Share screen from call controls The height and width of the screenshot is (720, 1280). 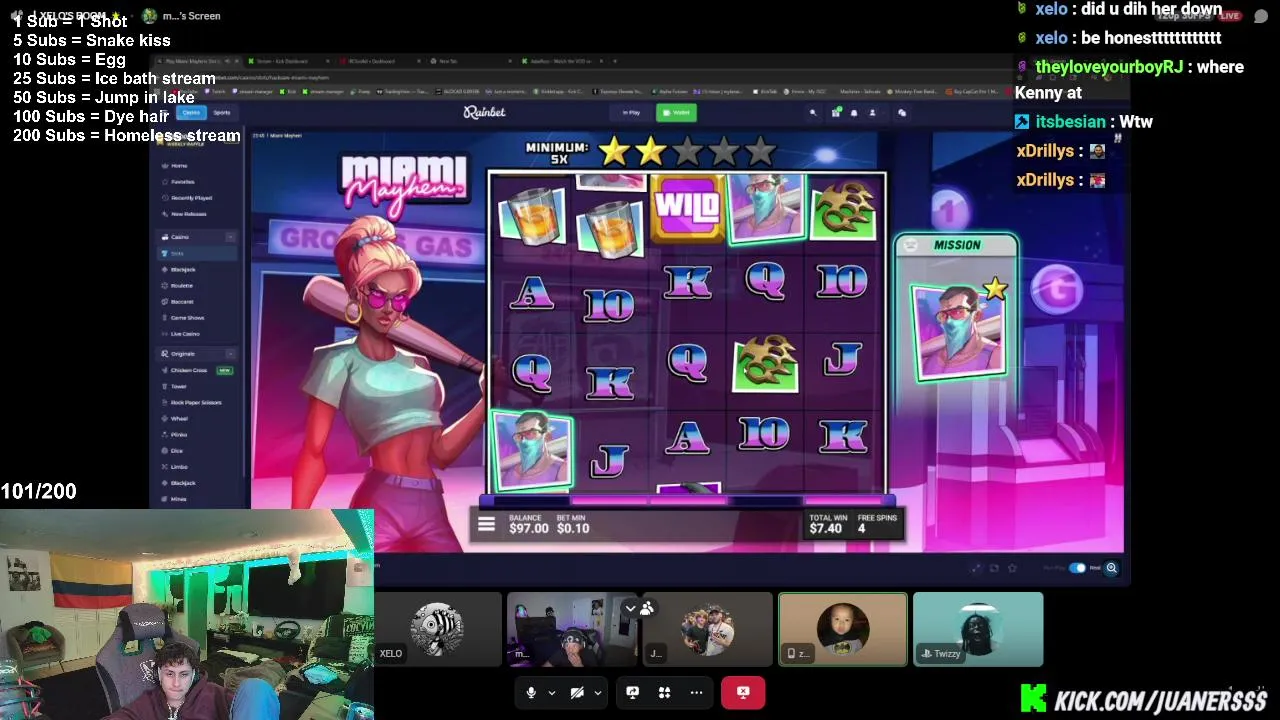click(632, 692)
